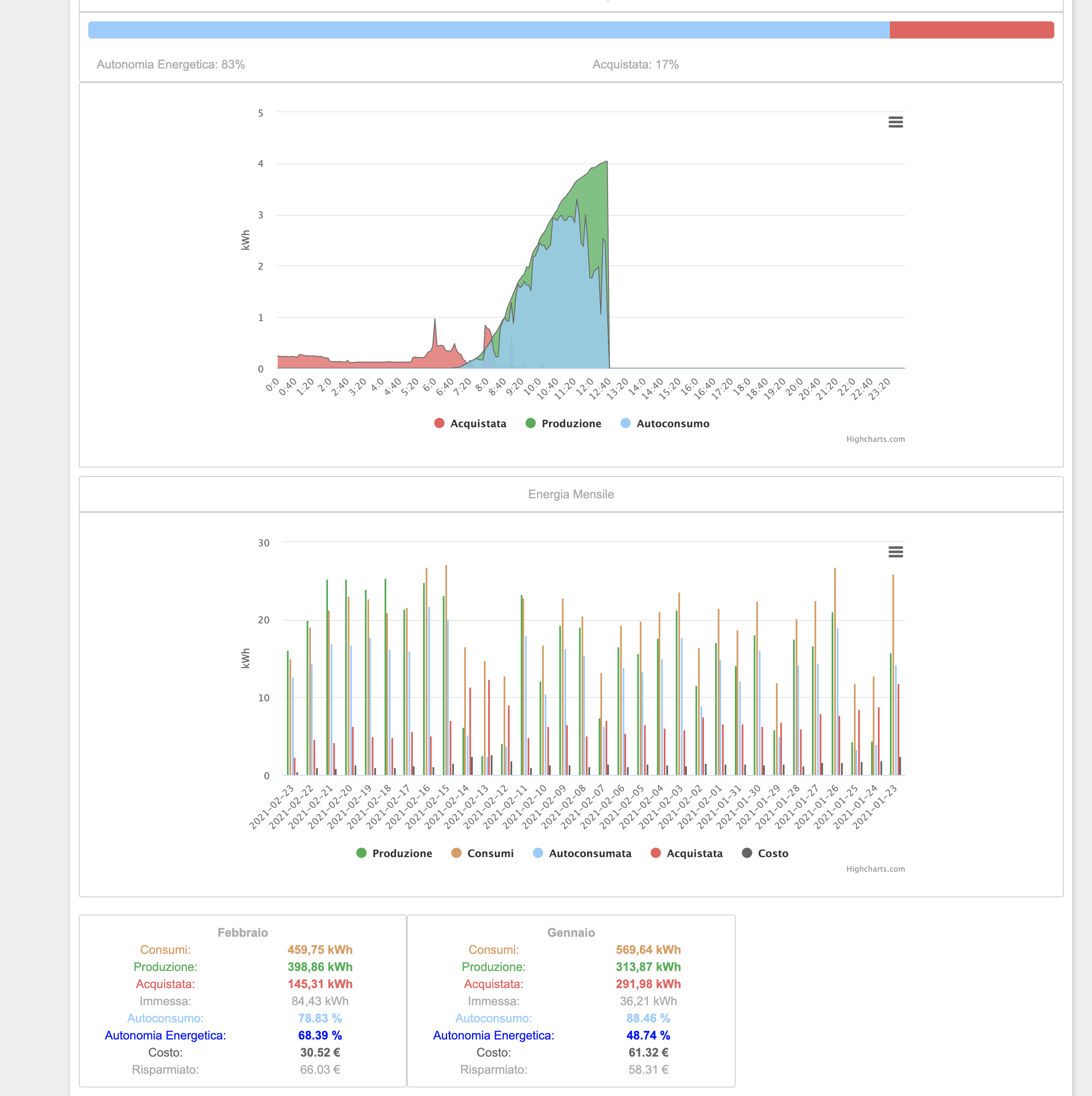Open the Energia Mensile chart context menu
This screenshot has width=1092, height=1096.
pos(895,552)
